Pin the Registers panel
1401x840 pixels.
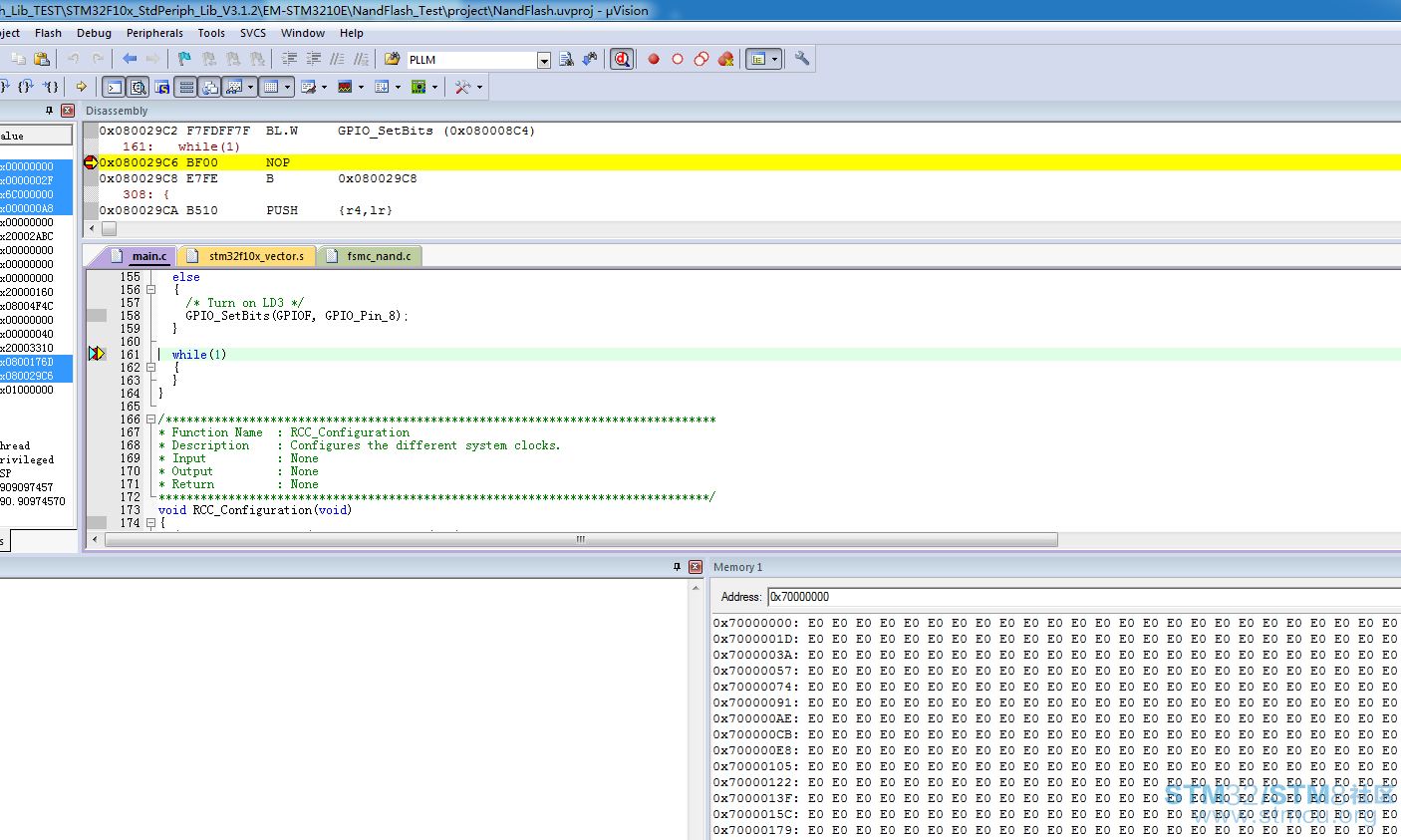pos(49,111)
